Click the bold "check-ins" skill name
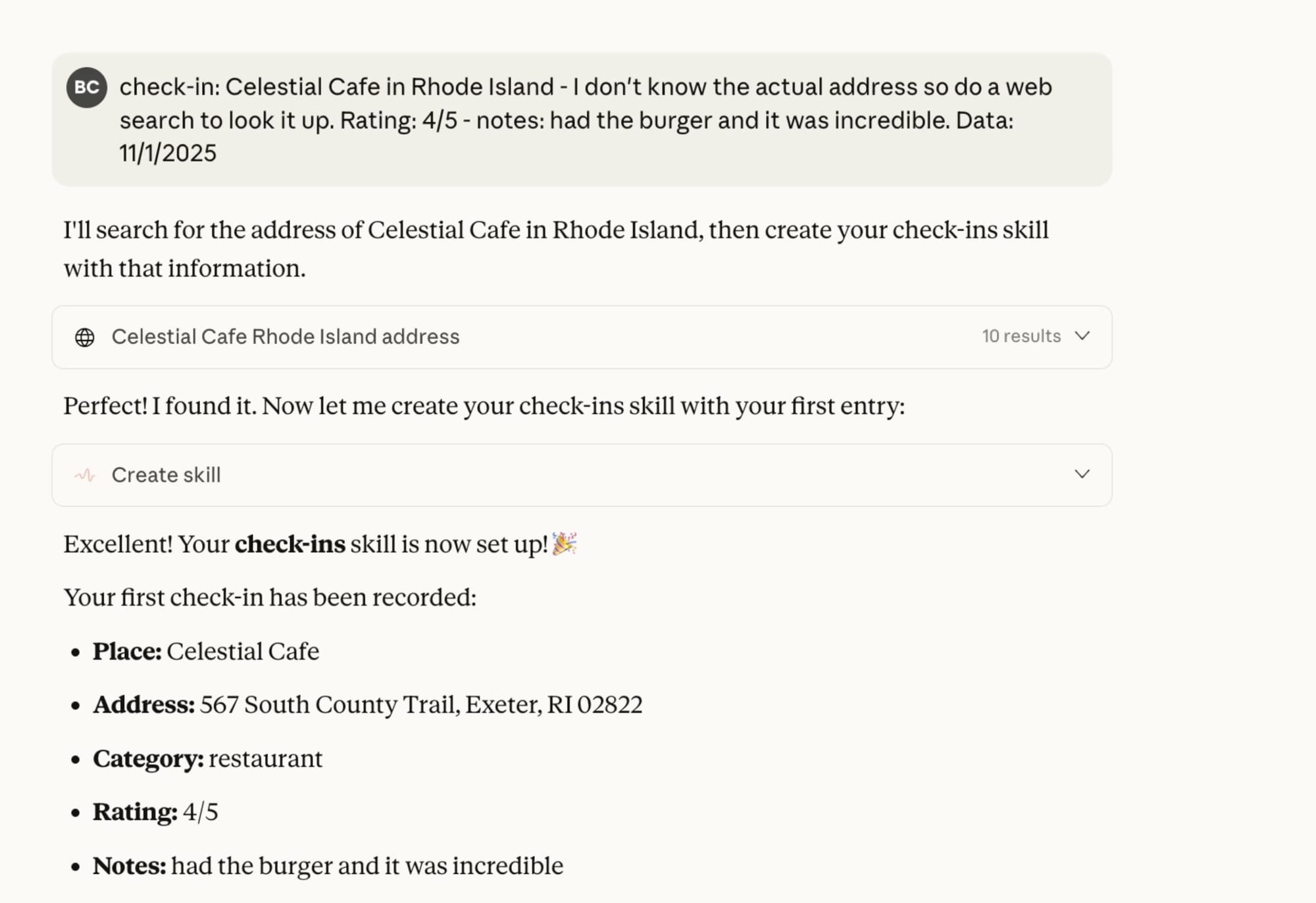The image size is (1316, 903). pos(290,544)
